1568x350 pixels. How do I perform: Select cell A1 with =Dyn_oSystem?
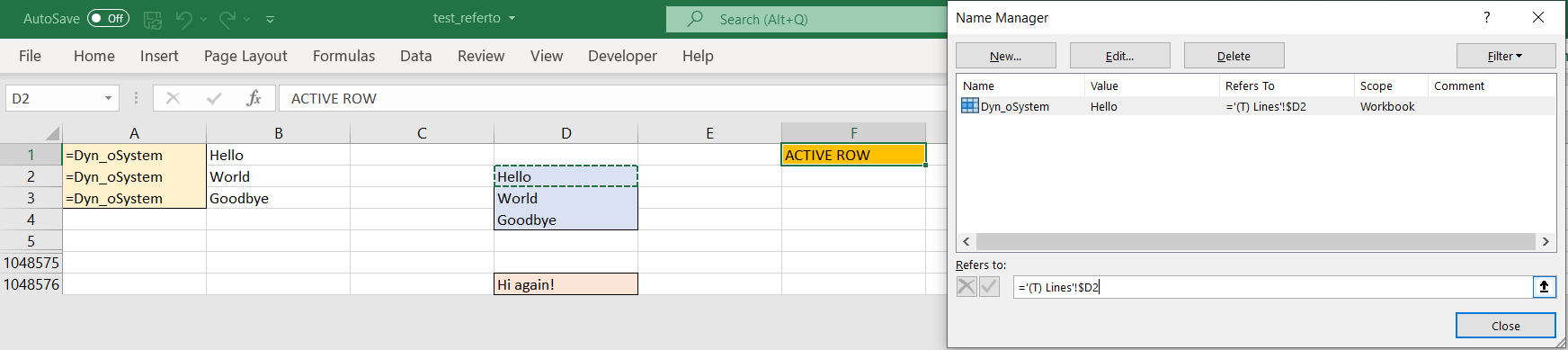tap(134, 155)
